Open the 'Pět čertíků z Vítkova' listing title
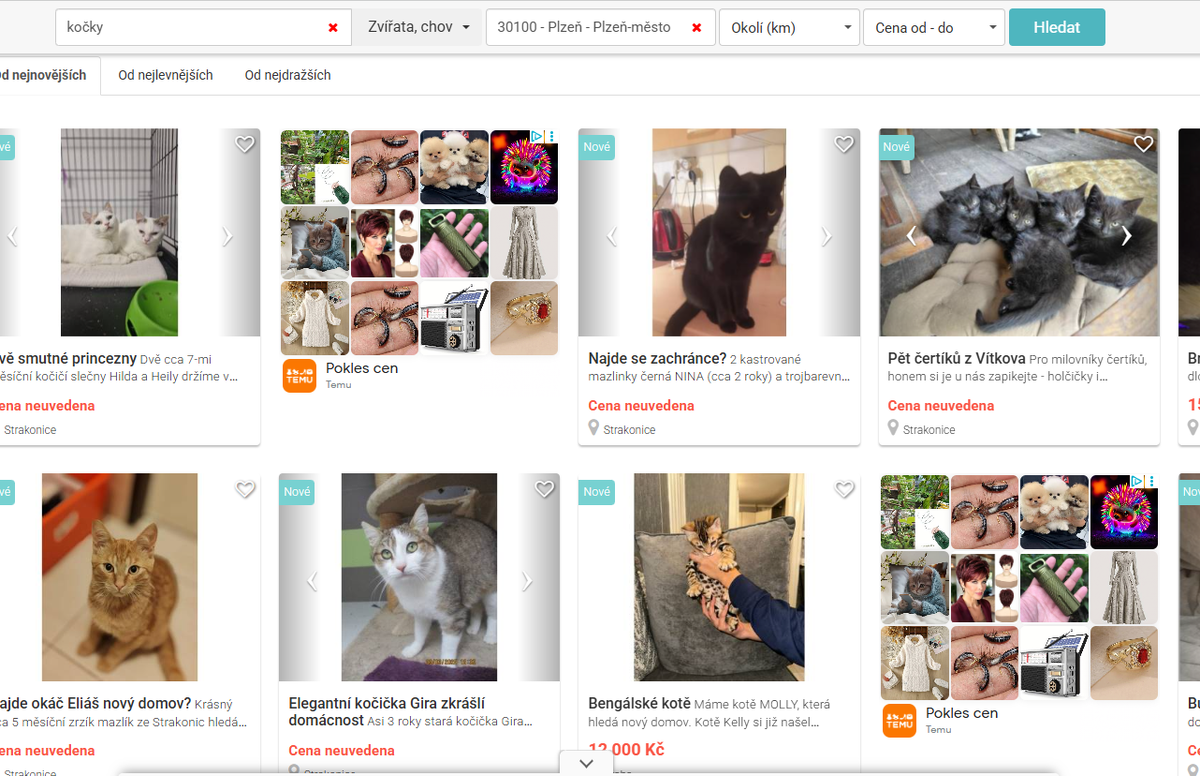The image size is (1200, 776). (956, 358)
